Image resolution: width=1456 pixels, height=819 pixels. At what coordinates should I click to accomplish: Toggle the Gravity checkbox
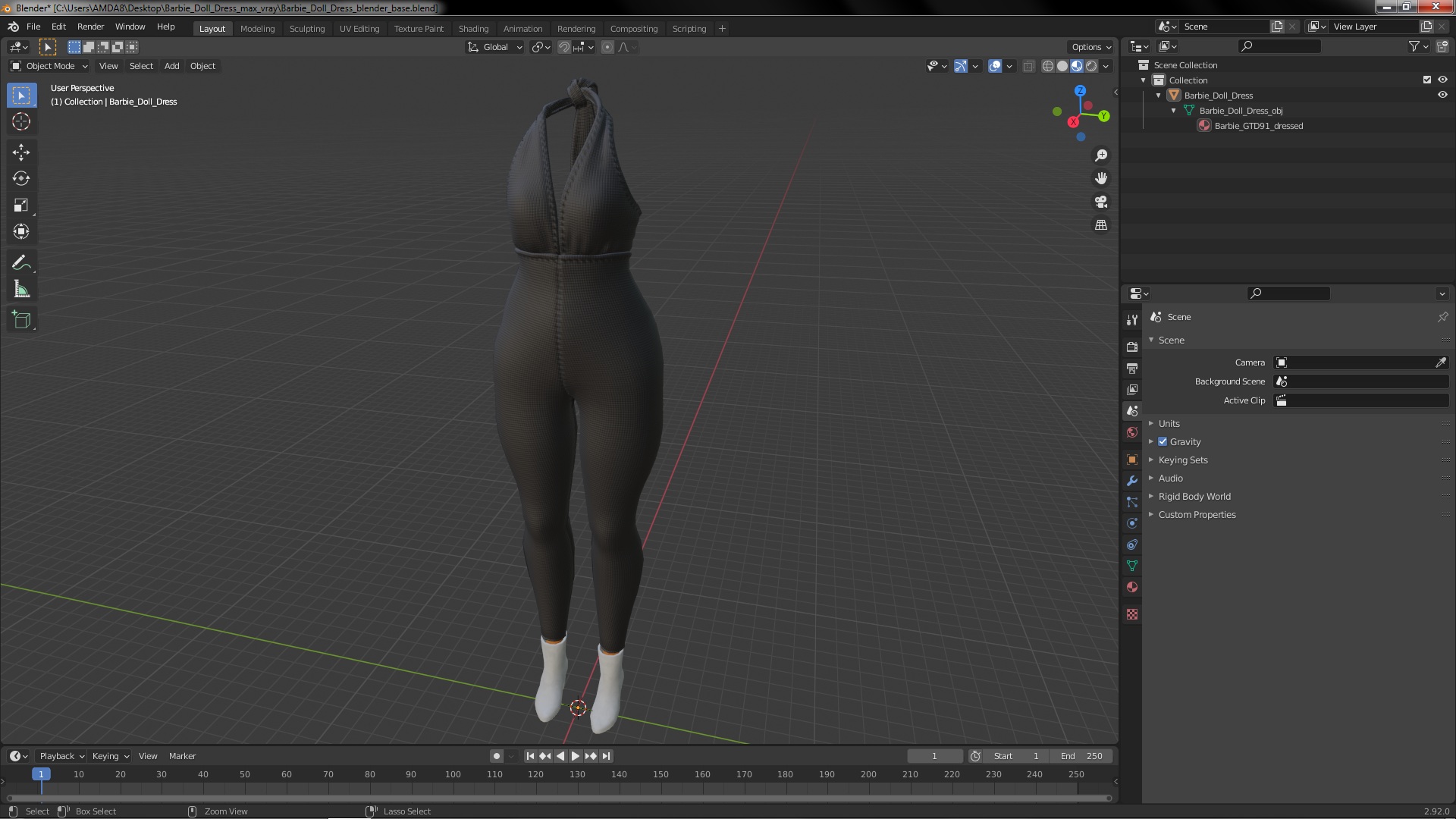coord(1163,442)
